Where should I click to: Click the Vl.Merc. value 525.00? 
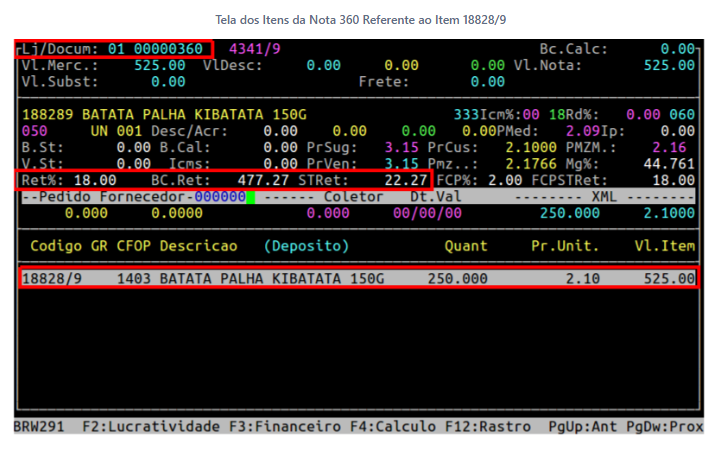click(159, 65)
